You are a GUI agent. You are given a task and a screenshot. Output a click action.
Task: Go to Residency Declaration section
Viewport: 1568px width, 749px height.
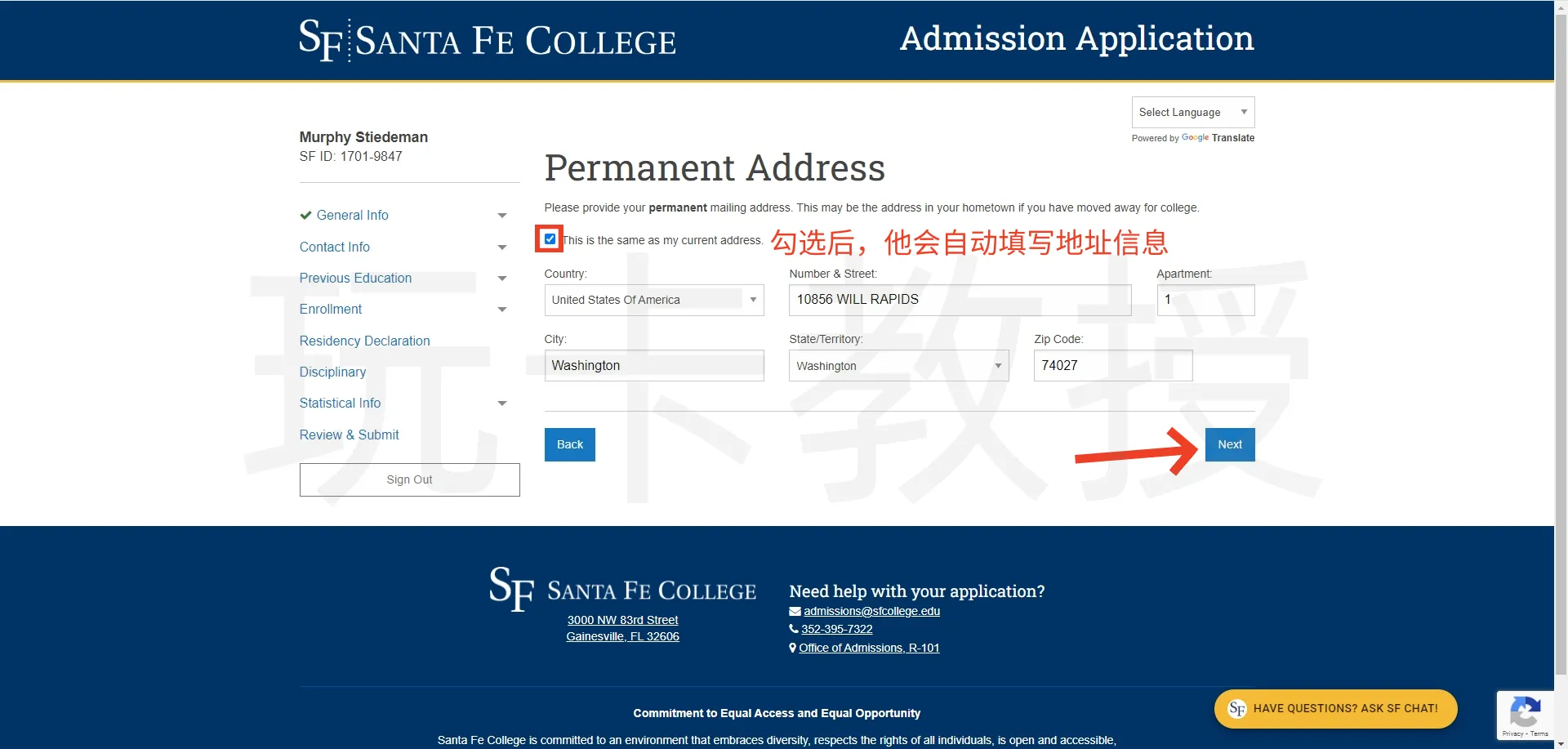[x=364, y=341]
